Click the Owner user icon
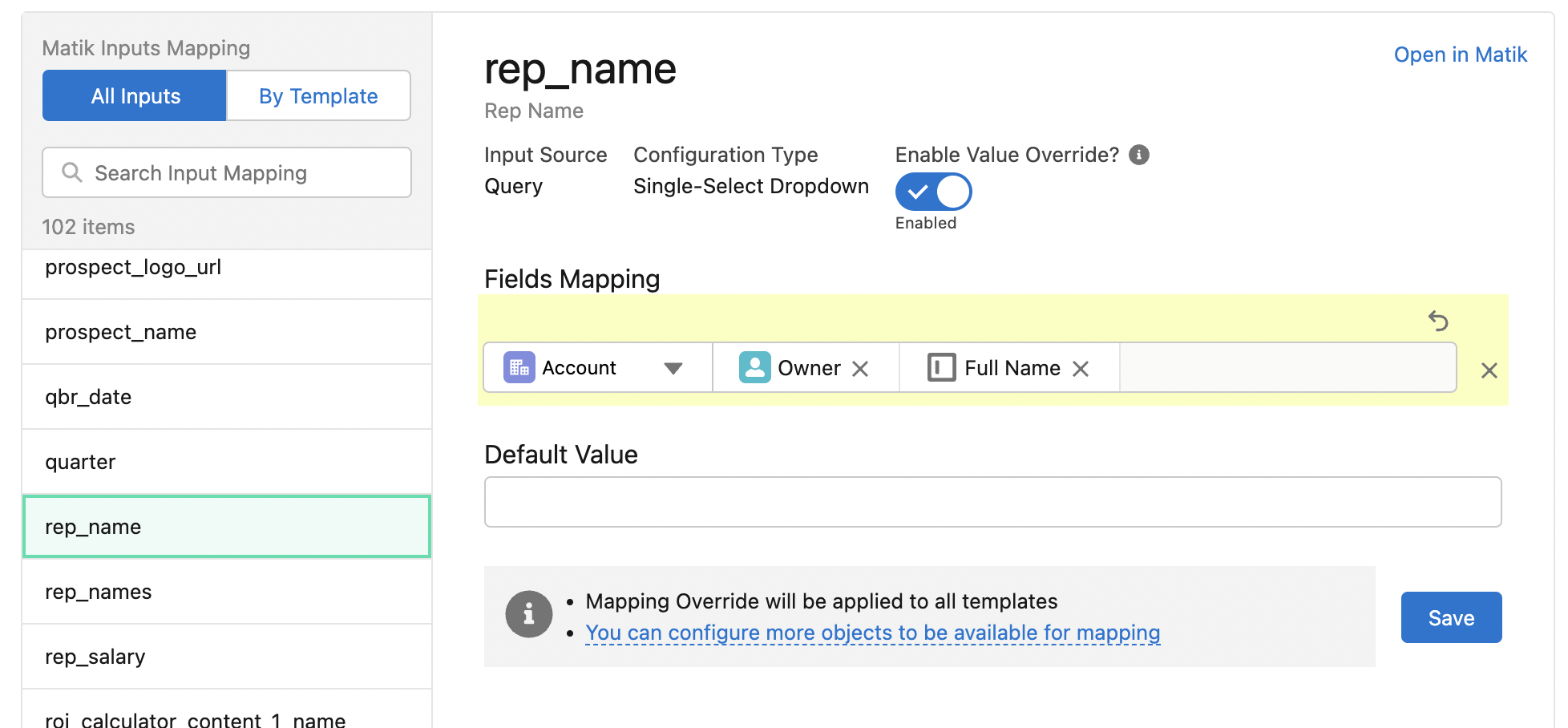 coord(754,368)
